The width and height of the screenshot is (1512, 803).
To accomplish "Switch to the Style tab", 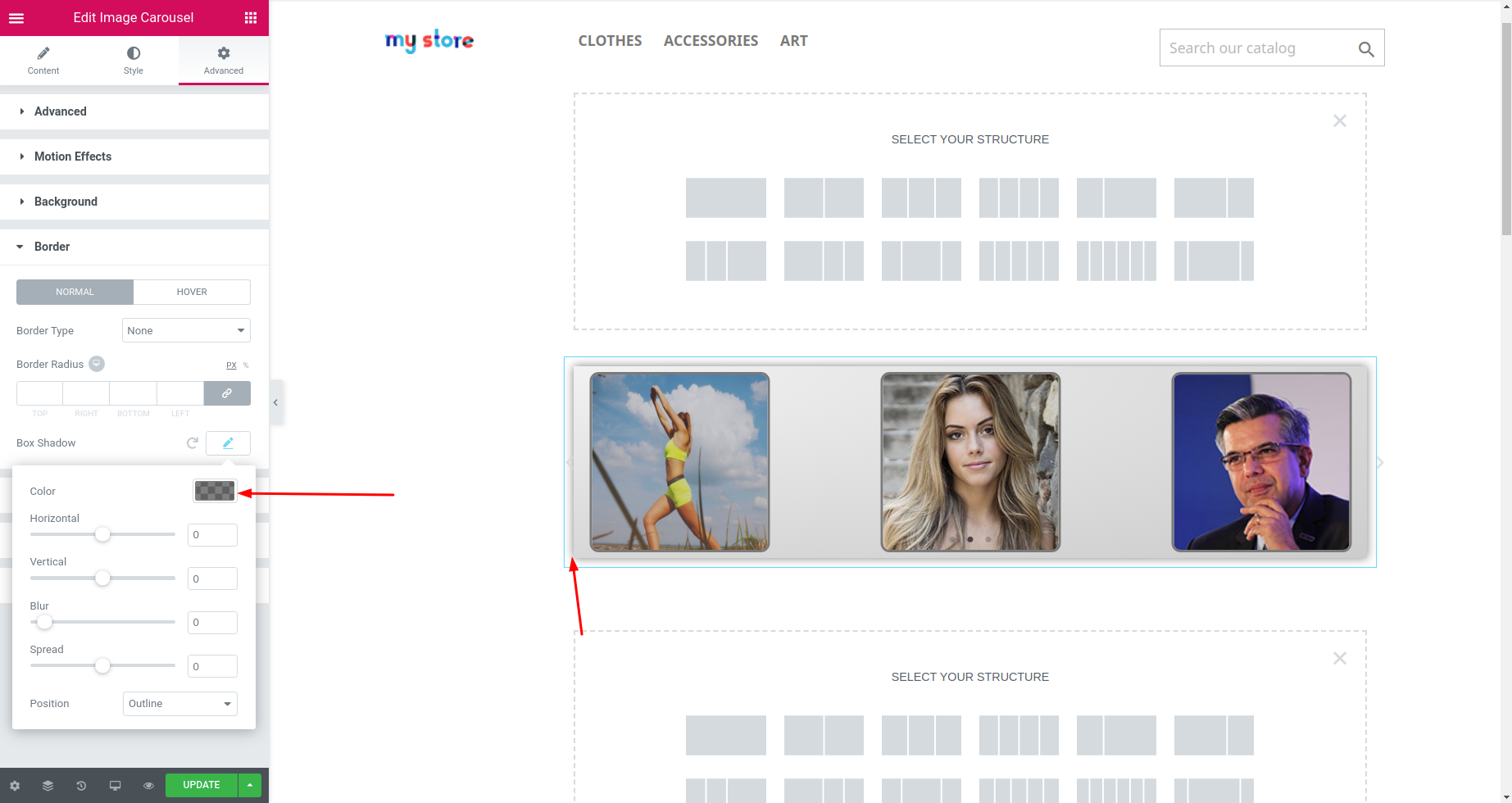I will click(x=134, y=60).
